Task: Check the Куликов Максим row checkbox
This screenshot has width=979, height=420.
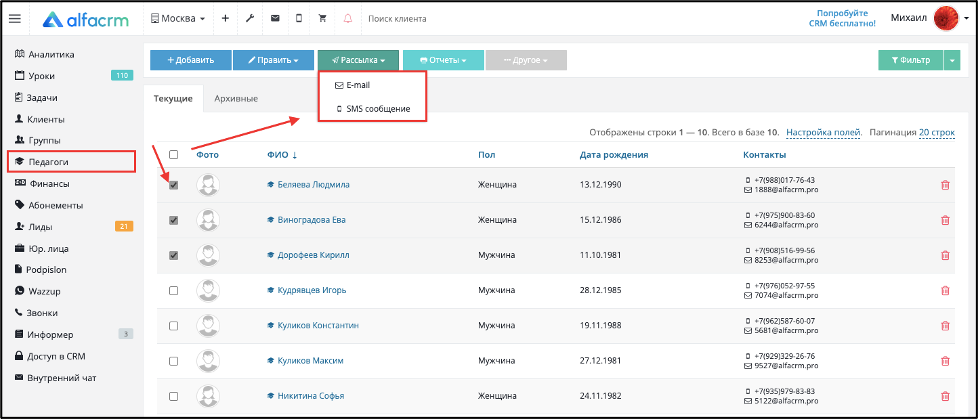Action: 174,361
